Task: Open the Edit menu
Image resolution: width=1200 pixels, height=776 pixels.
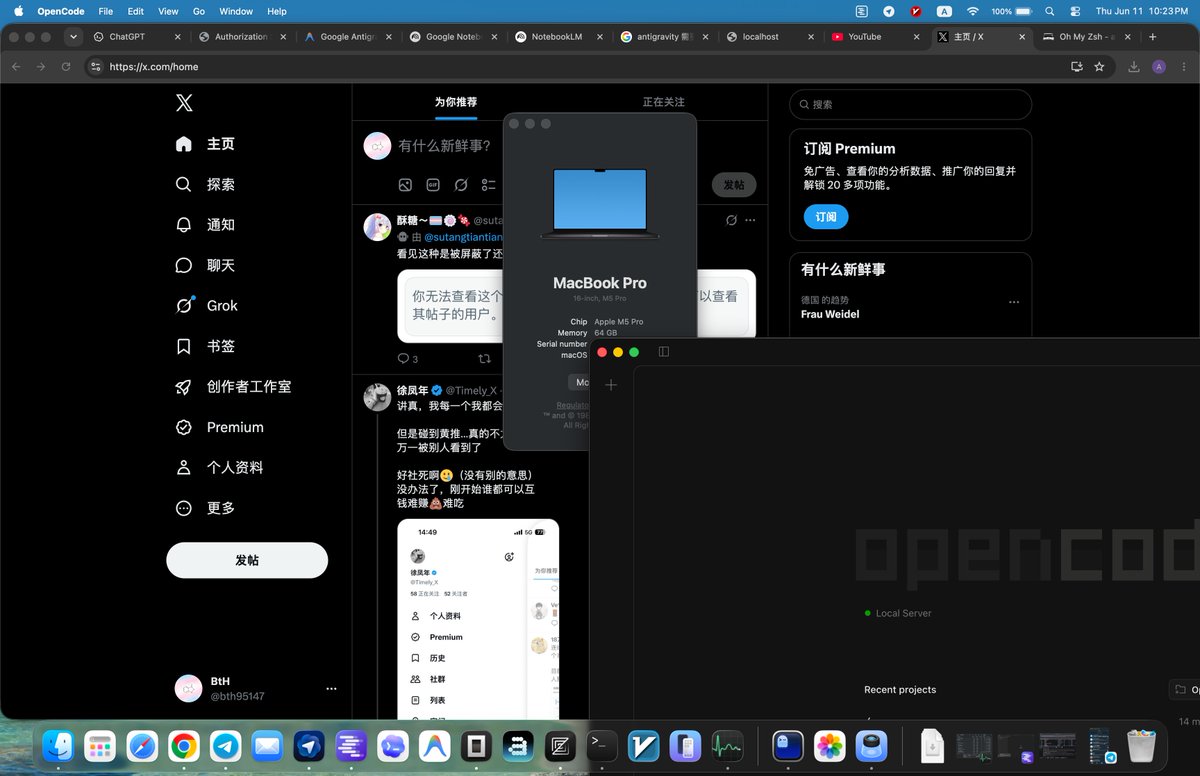Action: tap(136, 11)
